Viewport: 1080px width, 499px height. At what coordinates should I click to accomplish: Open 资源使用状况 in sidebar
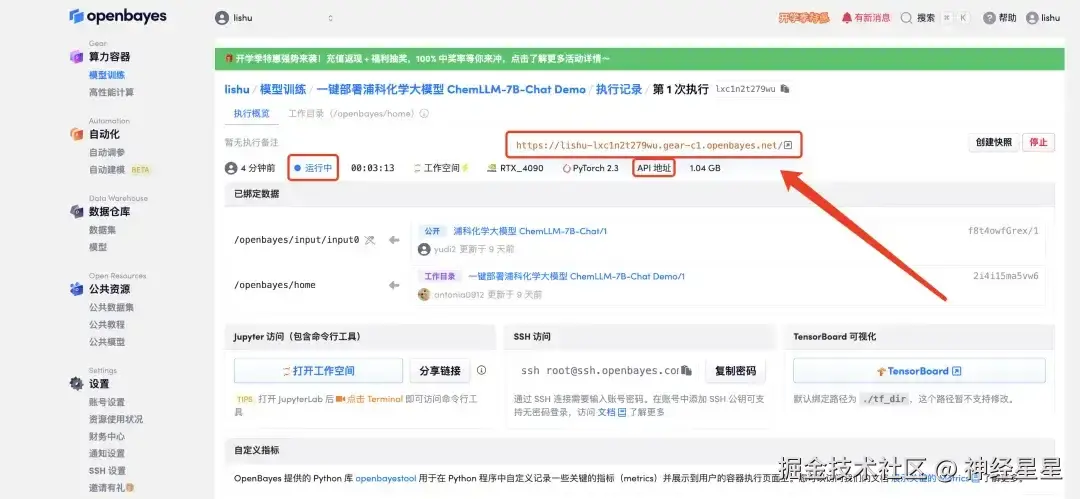coord(116,419)
